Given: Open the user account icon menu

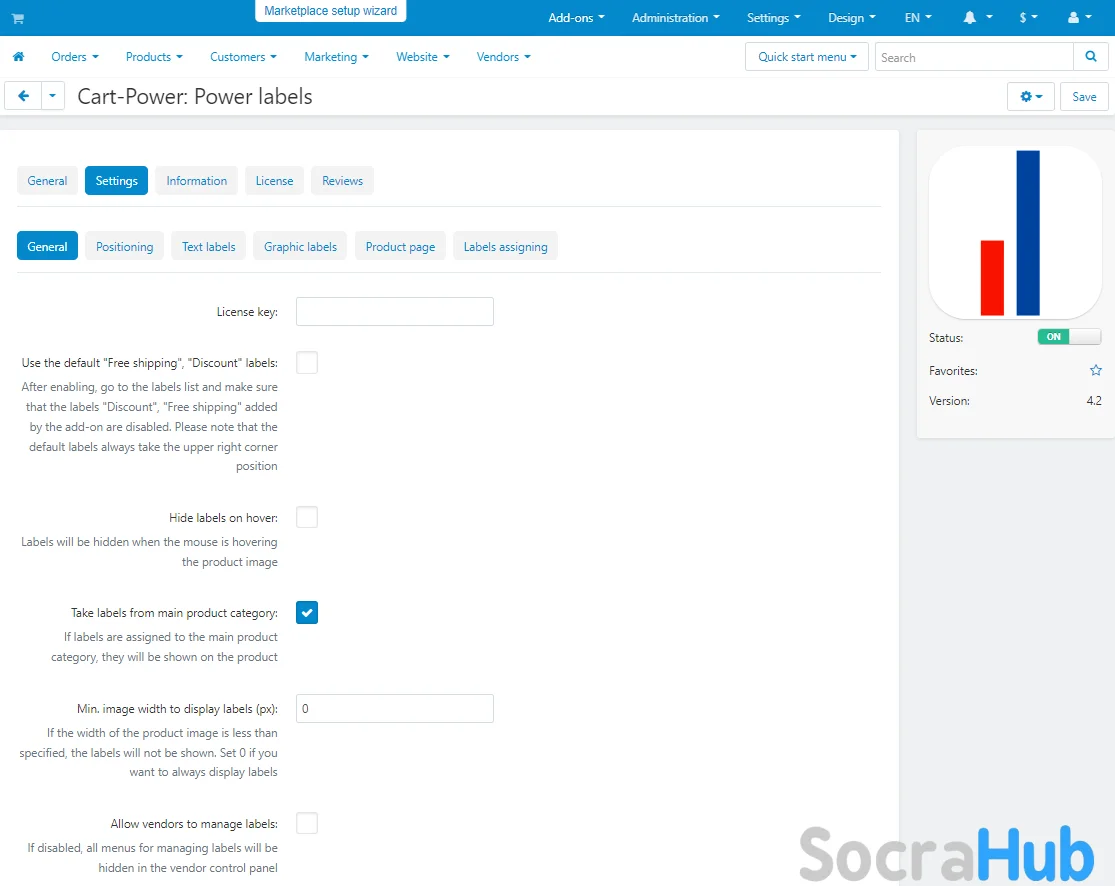Looking at the screenshot, I should pyautogui.click(x=1080, y=18).
